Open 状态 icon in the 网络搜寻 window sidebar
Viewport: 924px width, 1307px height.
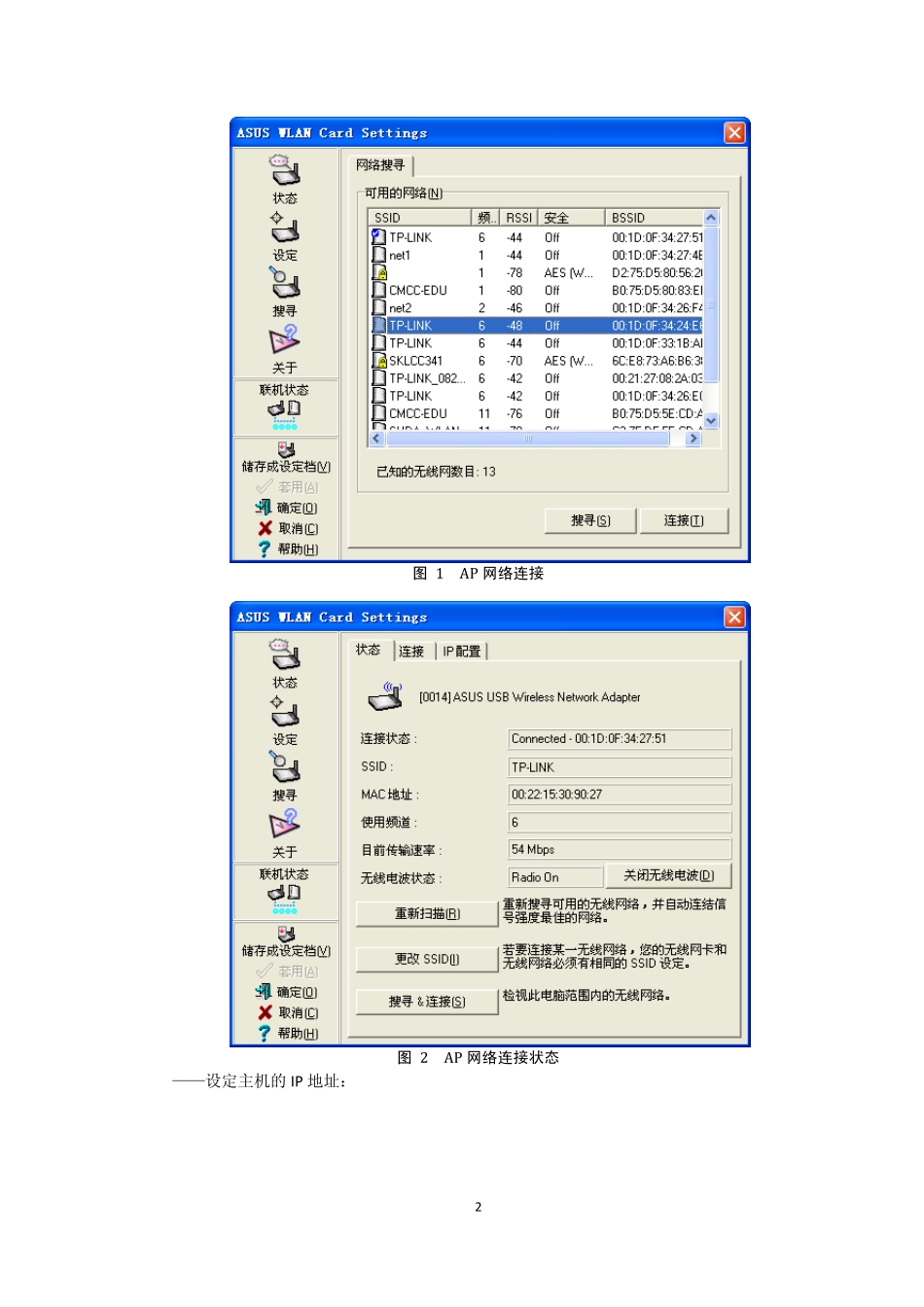point(285,171)
